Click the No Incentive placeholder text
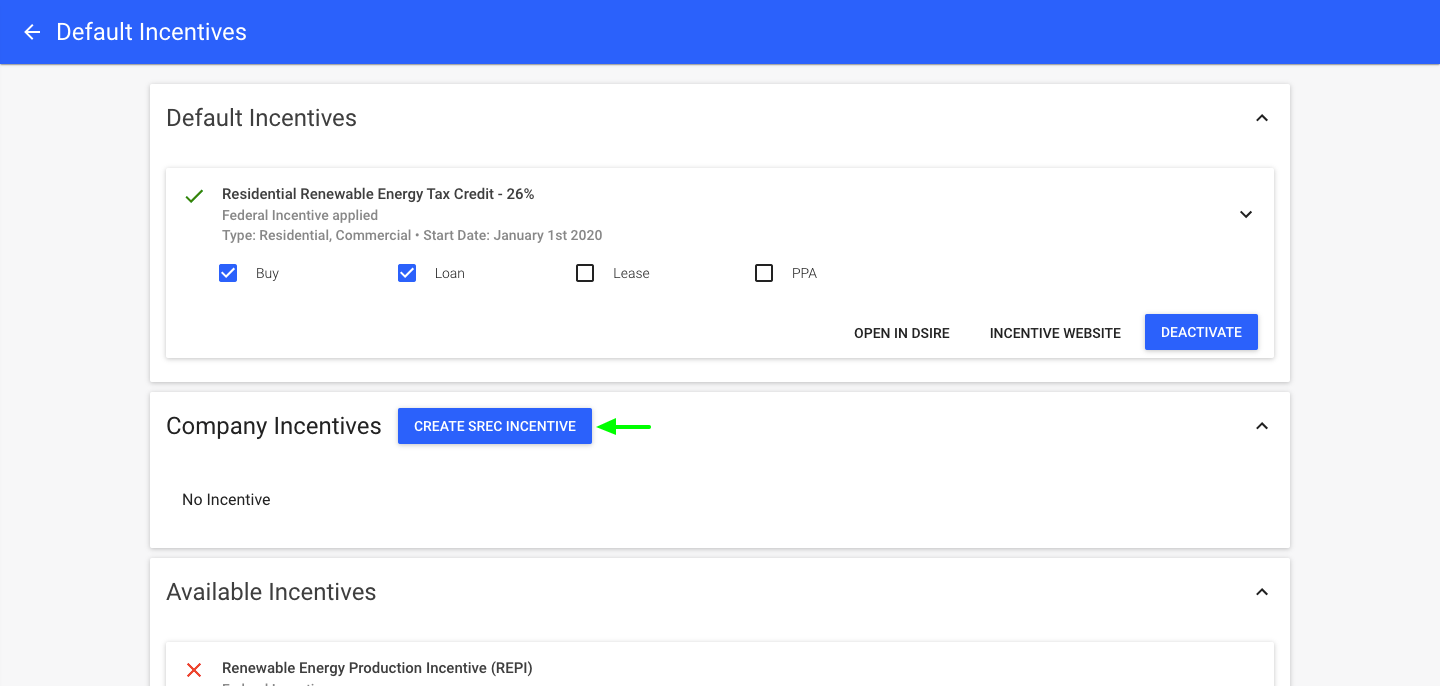Screen dimensions: 1440x686 [x=226, y=499]
